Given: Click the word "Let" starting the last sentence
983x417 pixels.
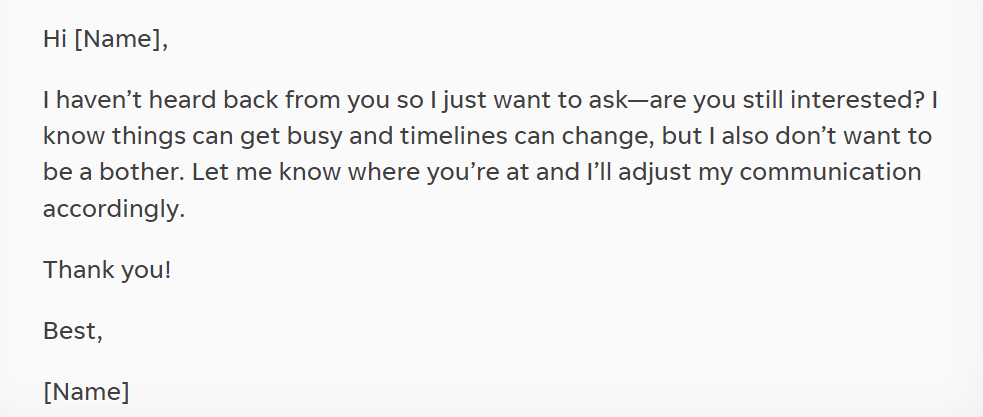Looking at the screenshot, I should coord(209,172).
